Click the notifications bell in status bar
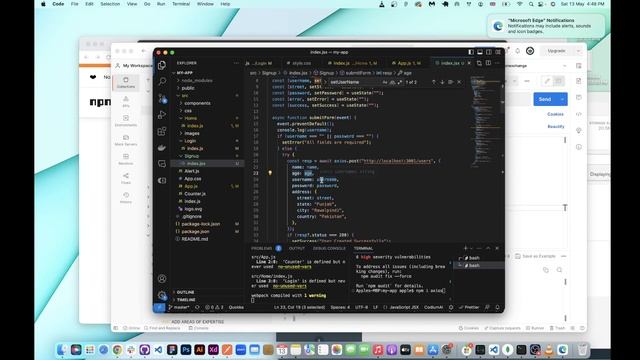The image size is (640, 360). pyautogui.click(x=498, y=307)
